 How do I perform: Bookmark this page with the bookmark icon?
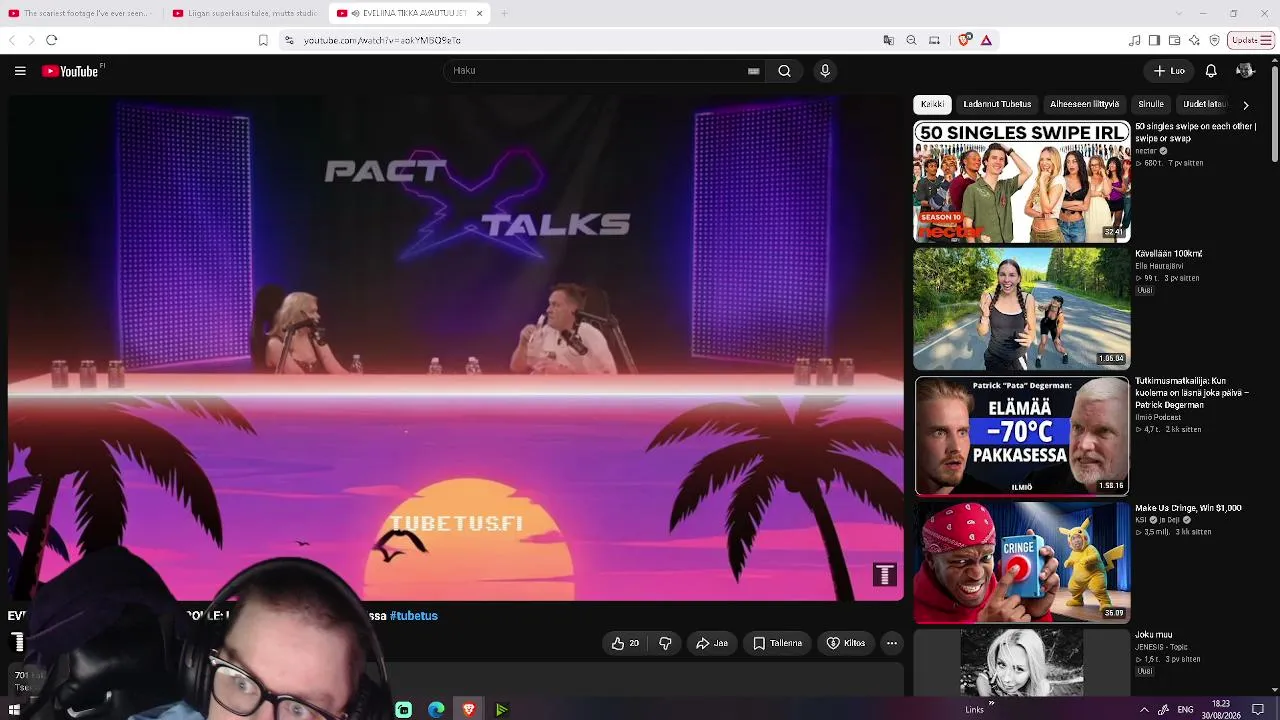(x=263, y=40)
